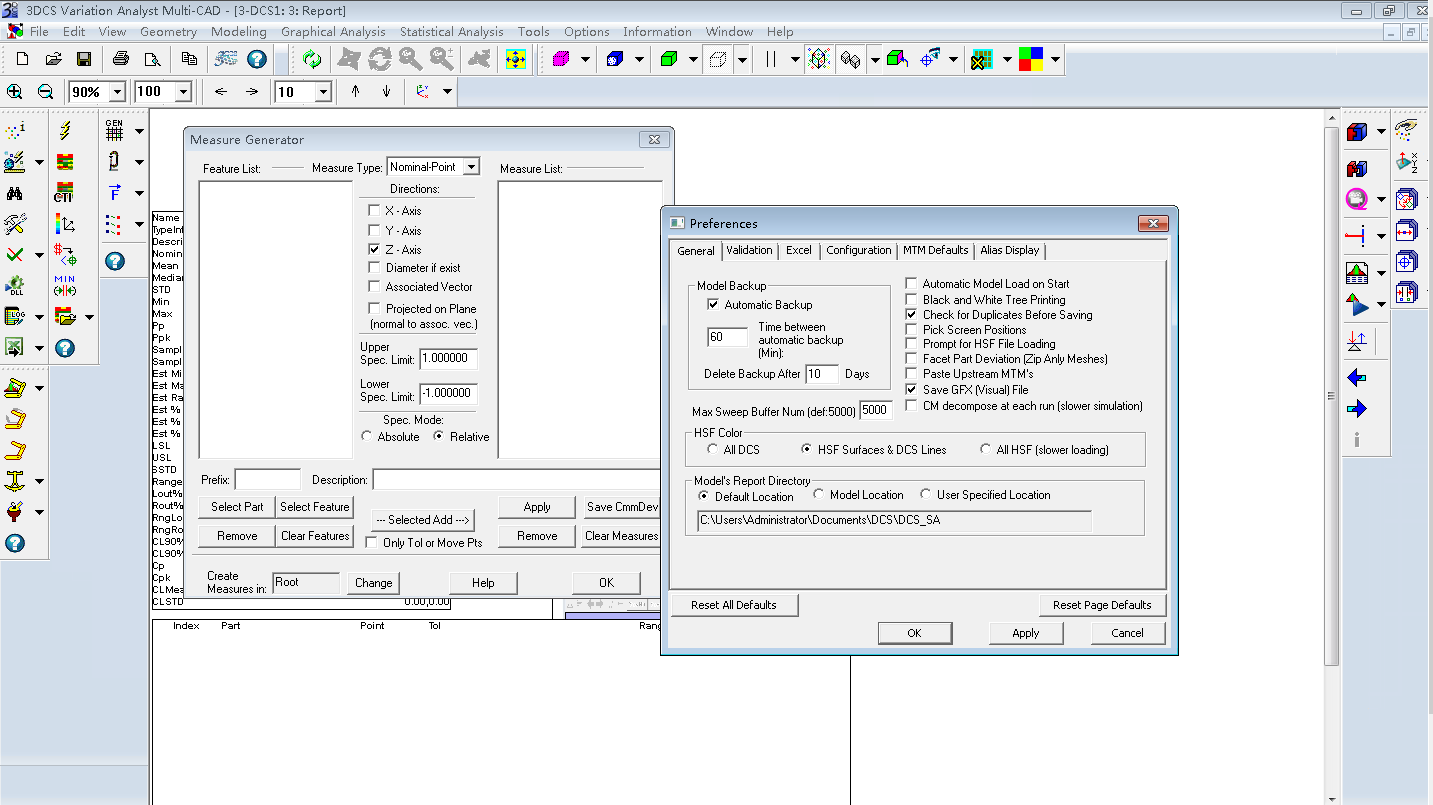Image resolution: width=1433 pixels, height=805 pixels.
Task: Open the Graphical Analysis menu
Action: click(x=333, y=32)
